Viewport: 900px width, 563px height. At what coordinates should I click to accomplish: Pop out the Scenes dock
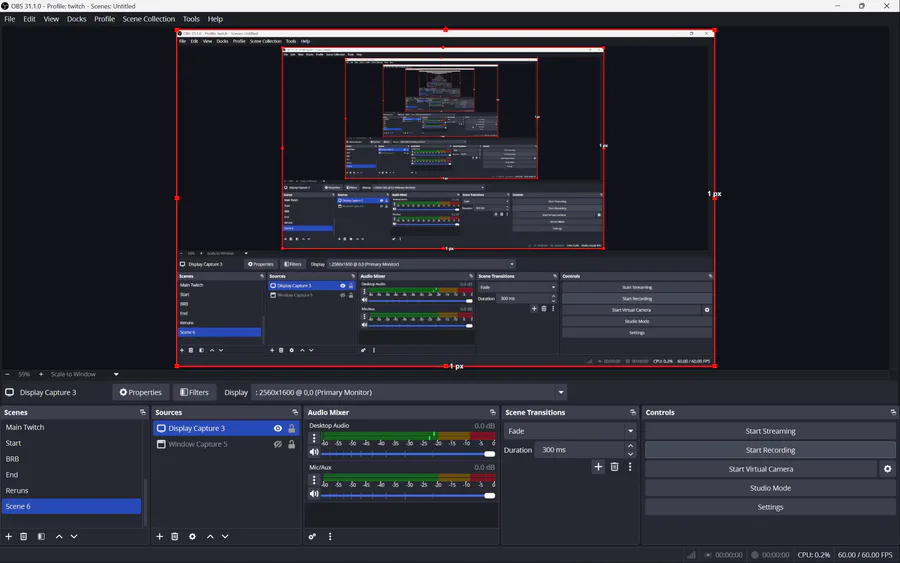point(142,412)
